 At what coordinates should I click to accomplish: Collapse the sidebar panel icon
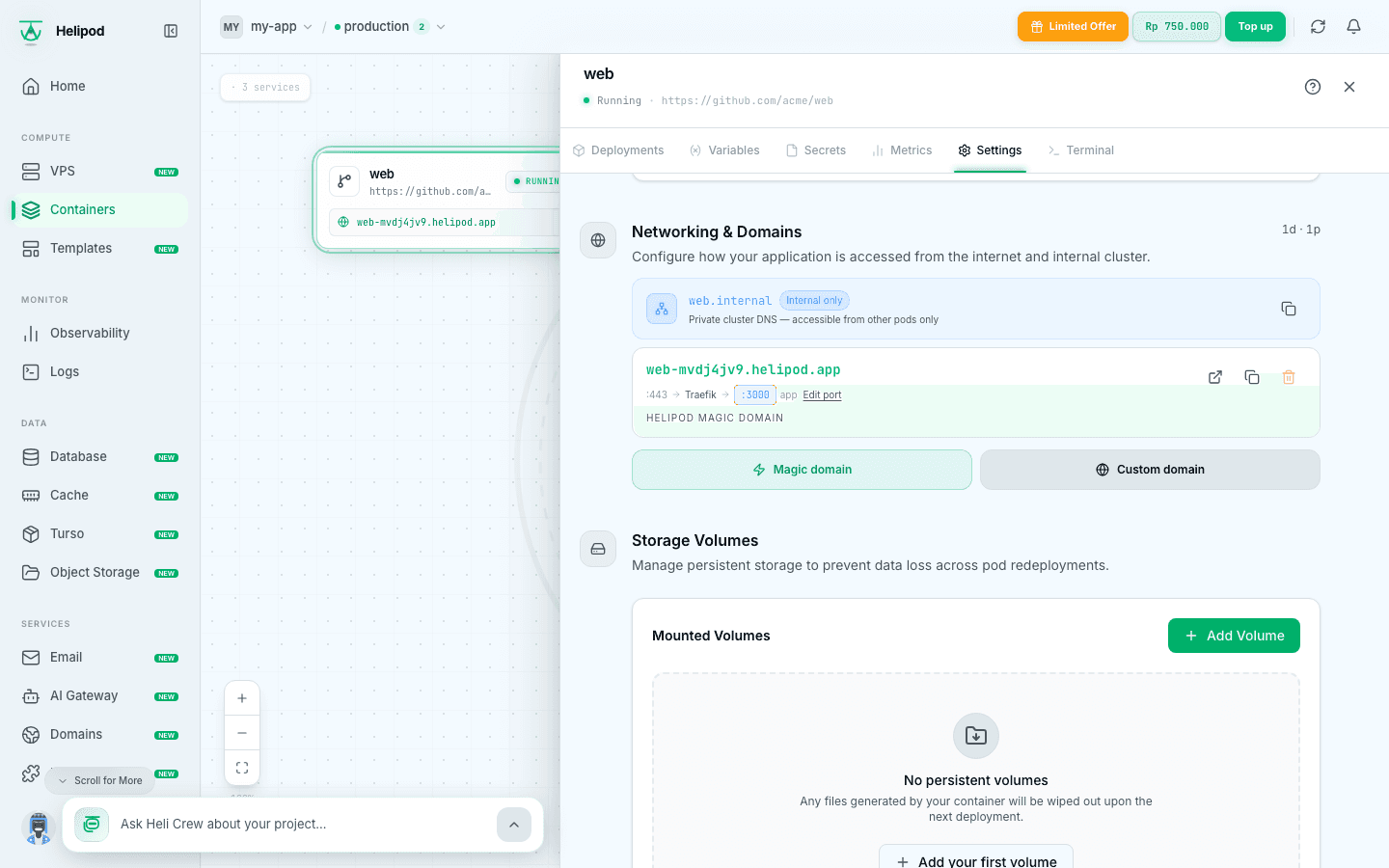coord(171,31)
